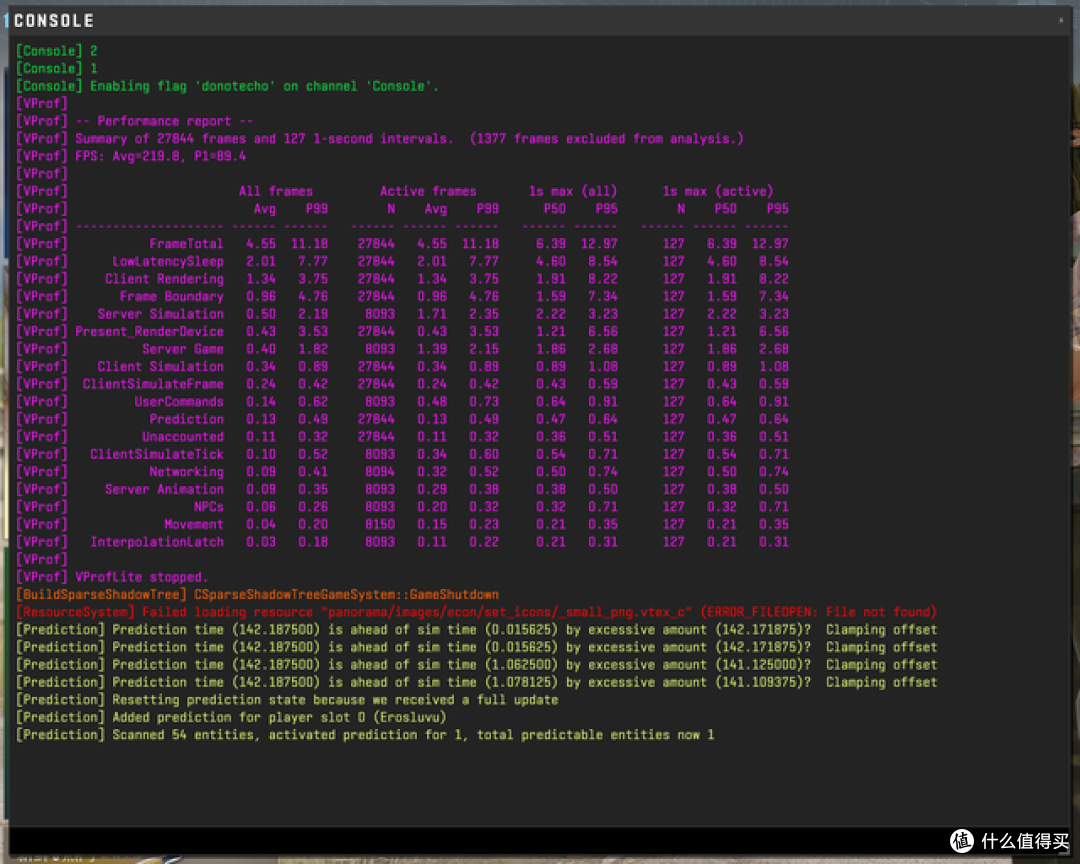Image resolution: width=1080 pixels, height=864 pixels.
Task: Select the "Unaccounted" row label
Action: click(183, 437)
